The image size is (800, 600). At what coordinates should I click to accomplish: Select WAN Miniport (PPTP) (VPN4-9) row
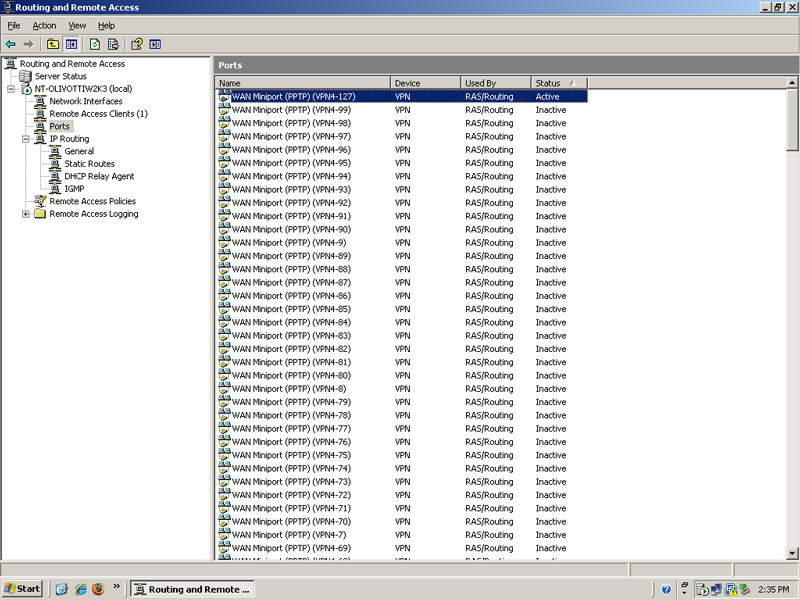[403, 242]
